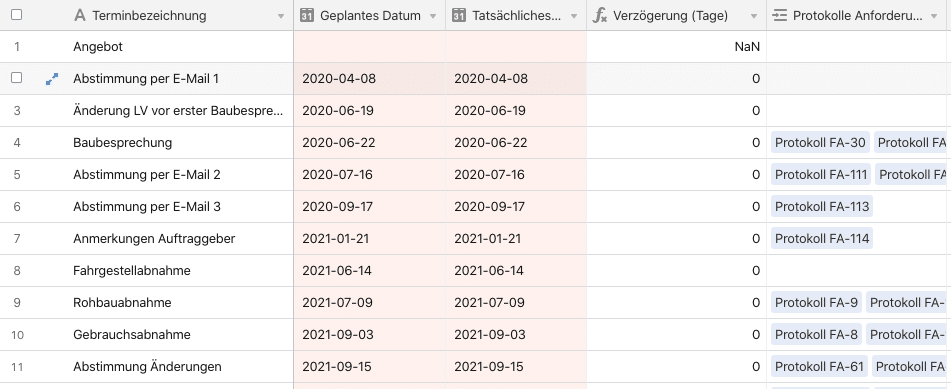Select row number 7 of Anmerkungen Auftraggeber
Viewport: 951px width, 389px height.
tap(17, 239)
